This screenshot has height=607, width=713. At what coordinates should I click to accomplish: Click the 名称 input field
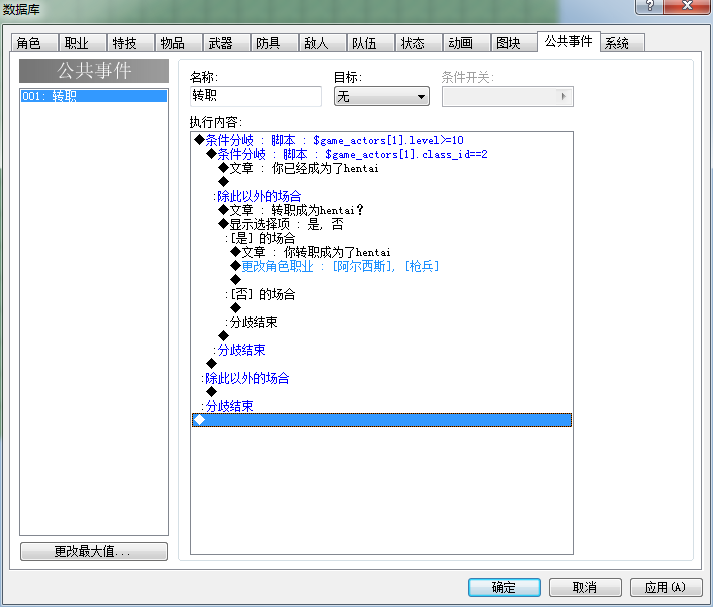point(256,96)
